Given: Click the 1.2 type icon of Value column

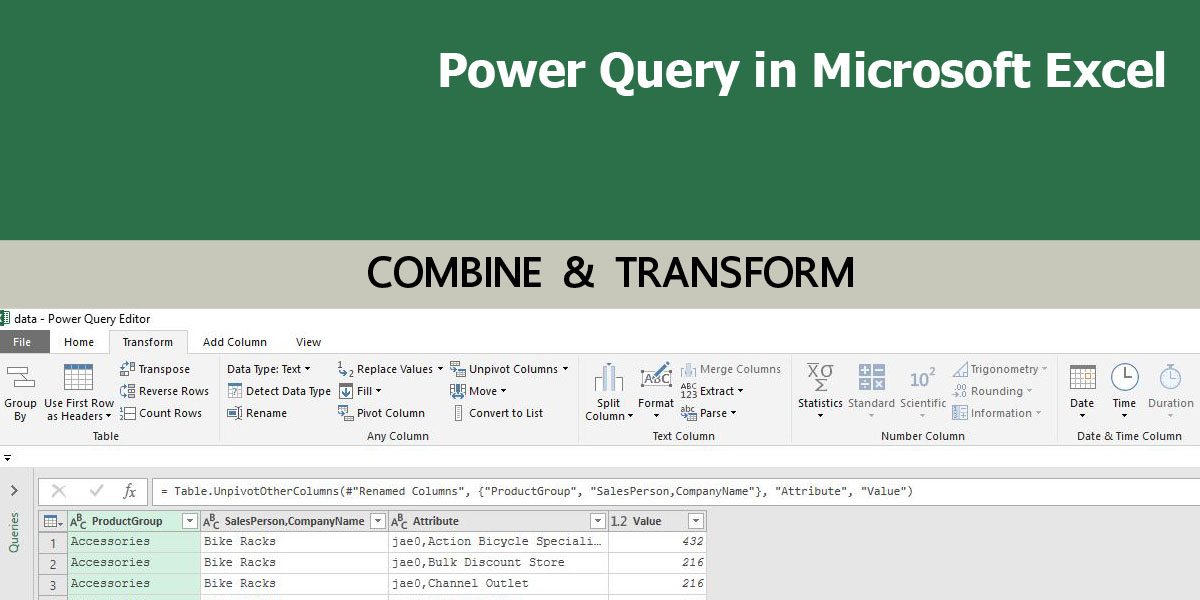Looking at the screenshot, I should (619, 521).
